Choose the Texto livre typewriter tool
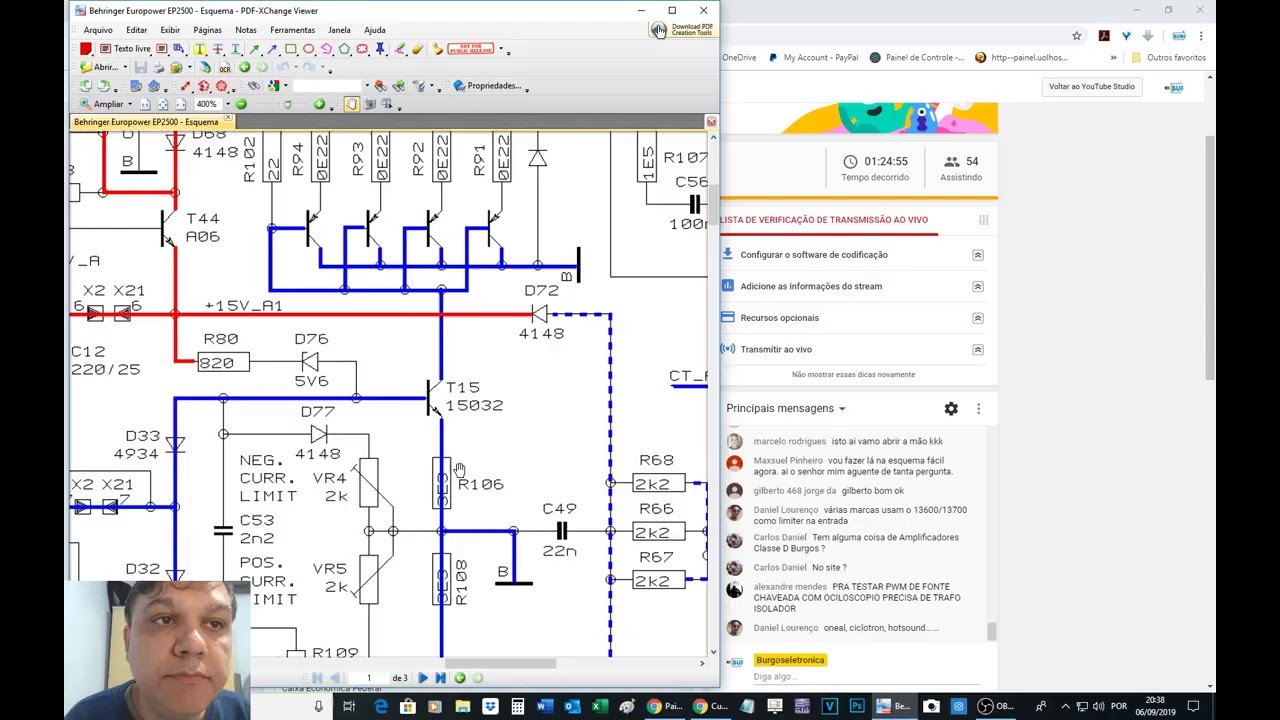 pos(124,49)
